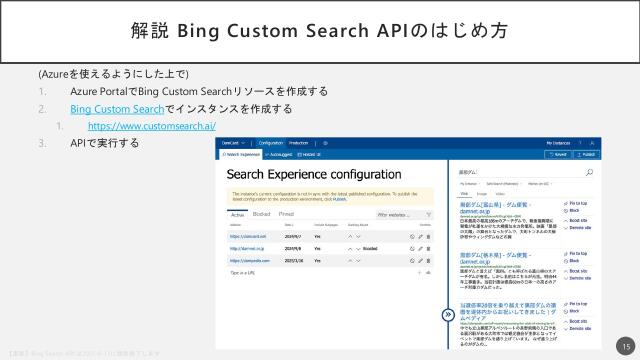Image resolution: width=640 pixels, height=360 pixels.
Task: Edit pencil icon in damcard.net row
Action: (420, 237)
